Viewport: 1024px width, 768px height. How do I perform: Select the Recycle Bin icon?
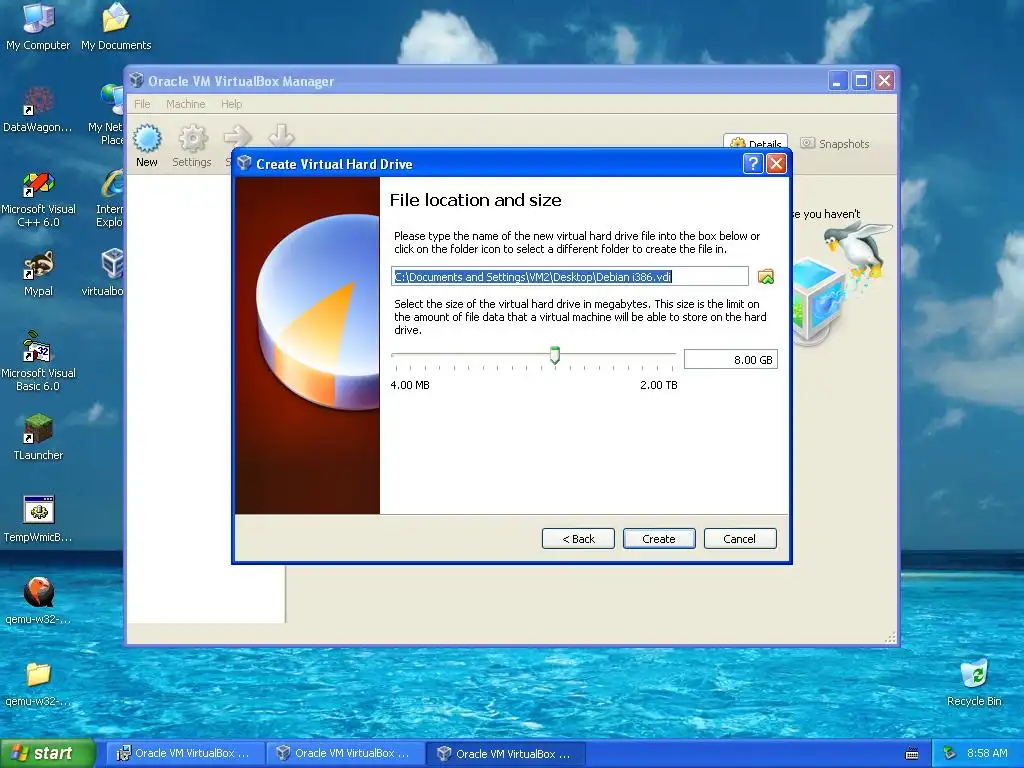pos(974,682)
